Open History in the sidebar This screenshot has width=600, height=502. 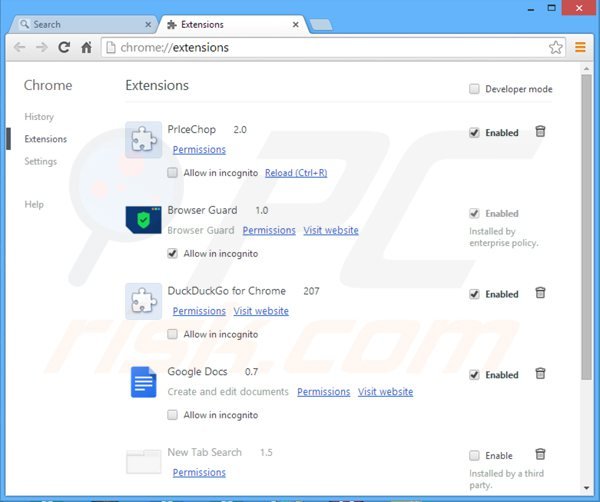(39, 117)
